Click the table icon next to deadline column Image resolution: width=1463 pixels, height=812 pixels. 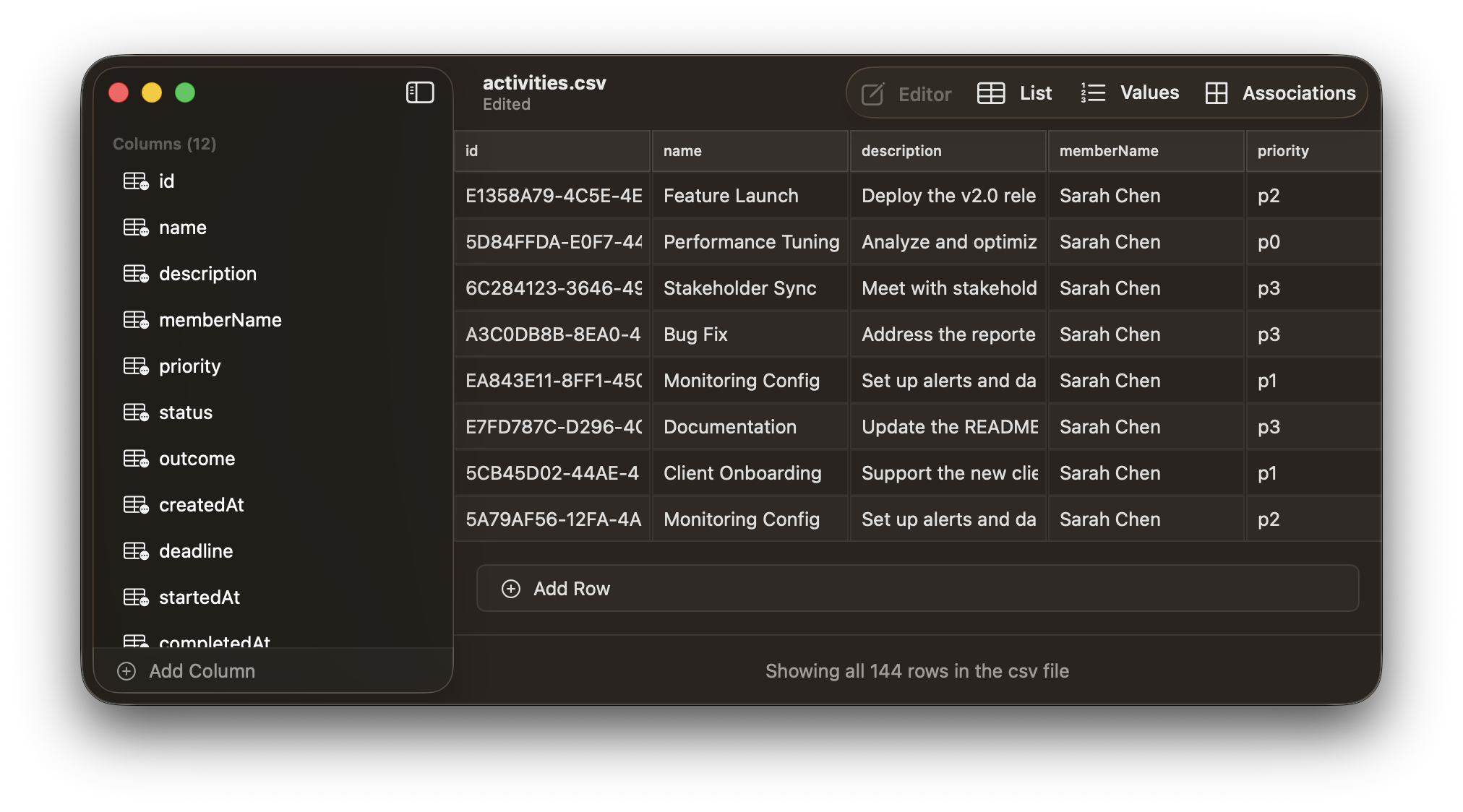point(135,550)
